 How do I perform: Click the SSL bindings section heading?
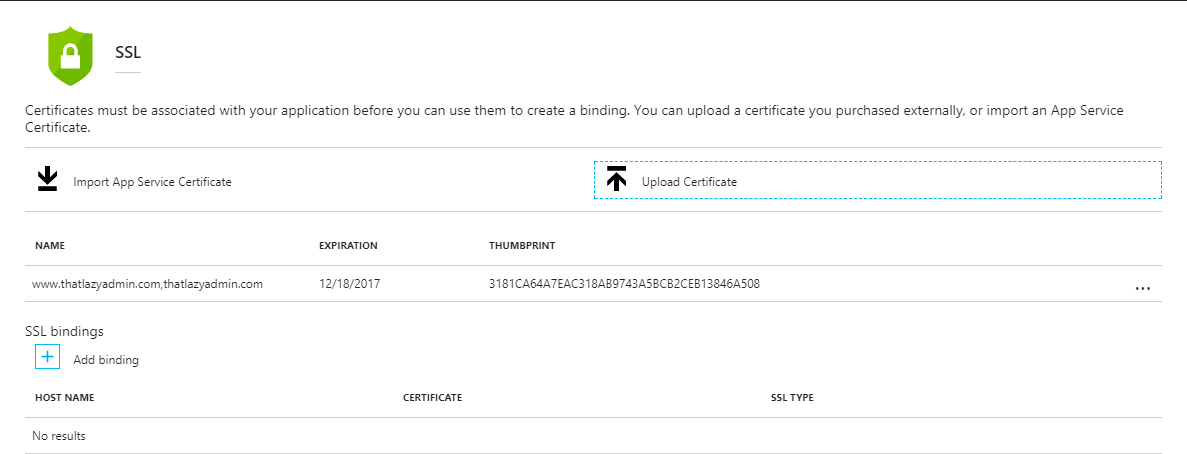click(x=64, y=331)
